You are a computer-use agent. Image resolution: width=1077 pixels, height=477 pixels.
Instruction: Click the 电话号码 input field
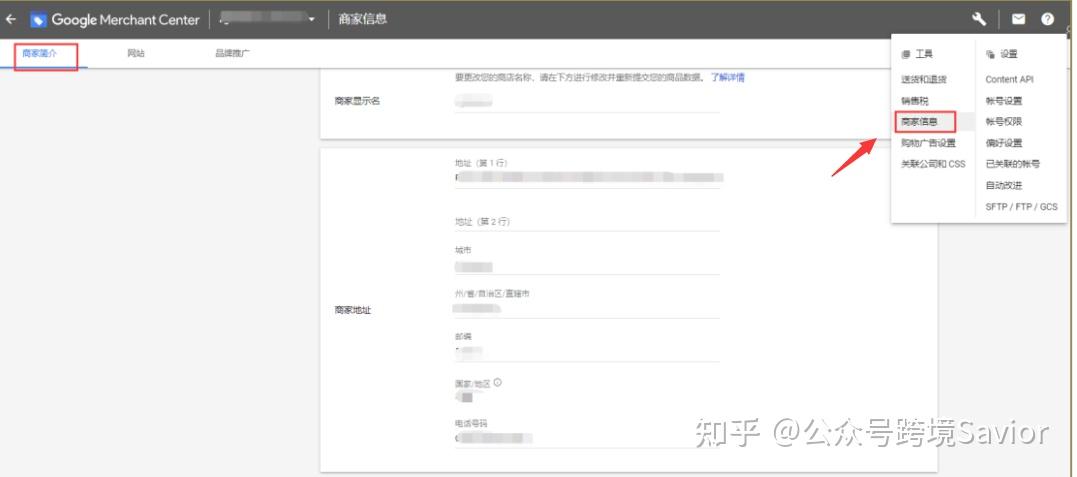[587, 439]
